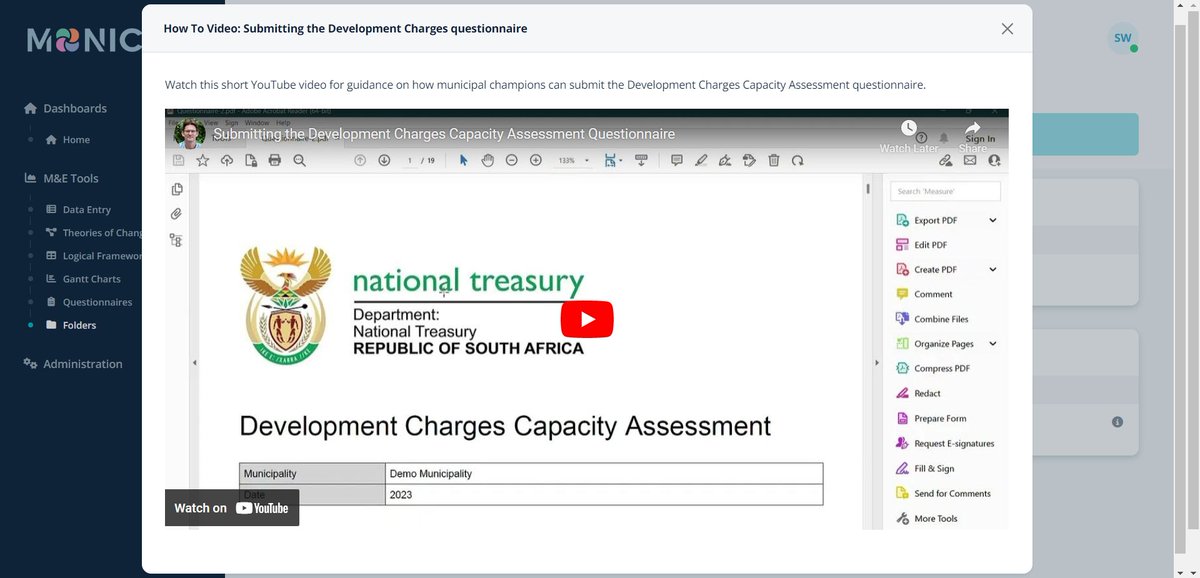Open the Administration sidebar section
The width and height of the screenshot is (1200, 578).
tap(73, 364)
